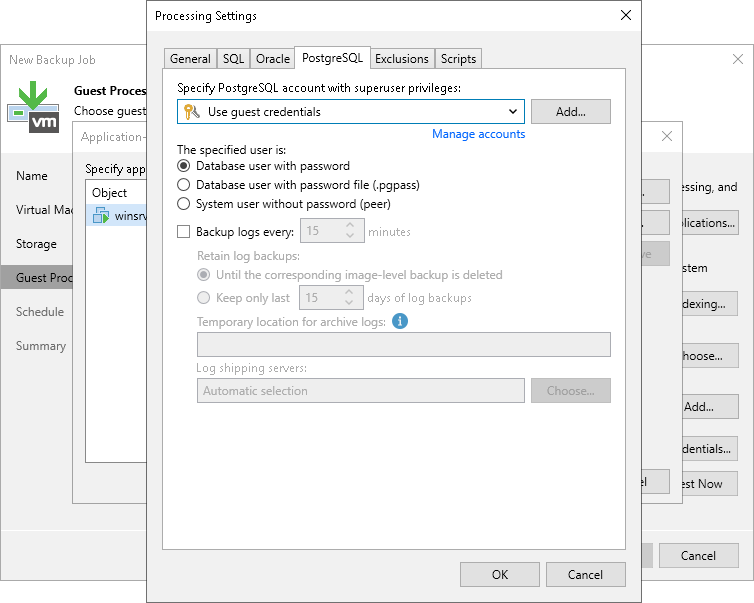Open the Manage accounts link
Image resolution: width=754 pixels, height=603 pixels.
478,134
